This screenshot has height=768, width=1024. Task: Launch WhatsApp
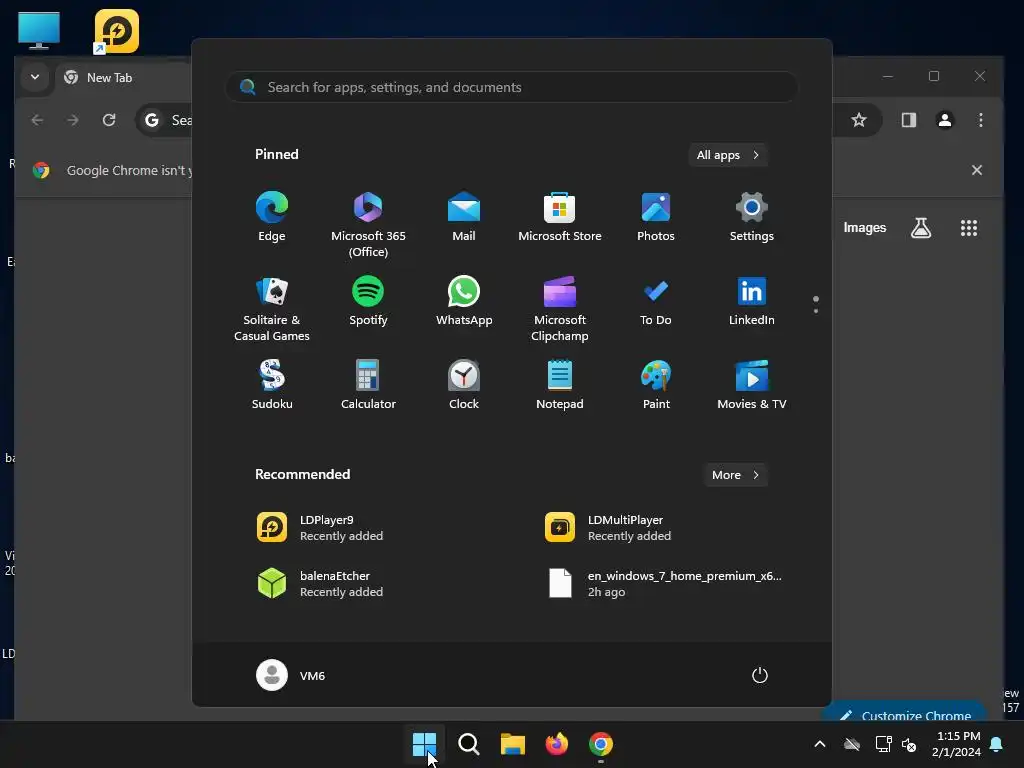click(x=464, y=301)
